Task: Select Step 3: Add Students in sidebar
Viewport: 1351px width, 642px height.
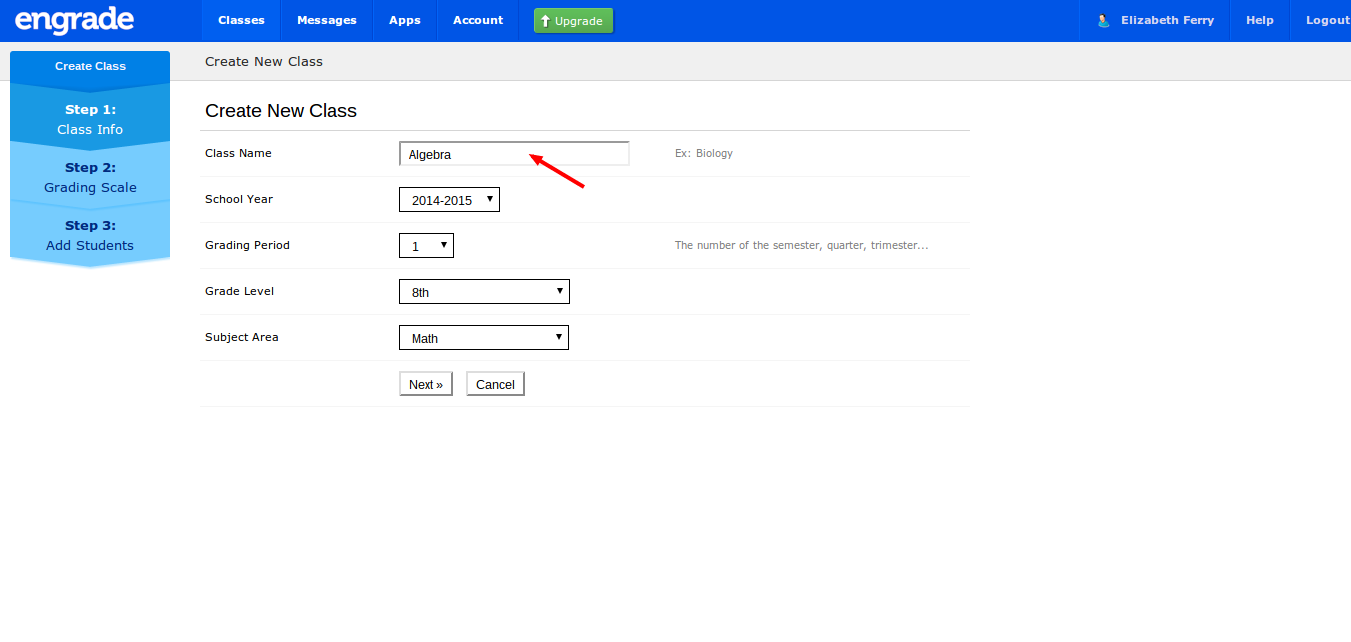Action: pyautogui.click(x=90, y=235)
